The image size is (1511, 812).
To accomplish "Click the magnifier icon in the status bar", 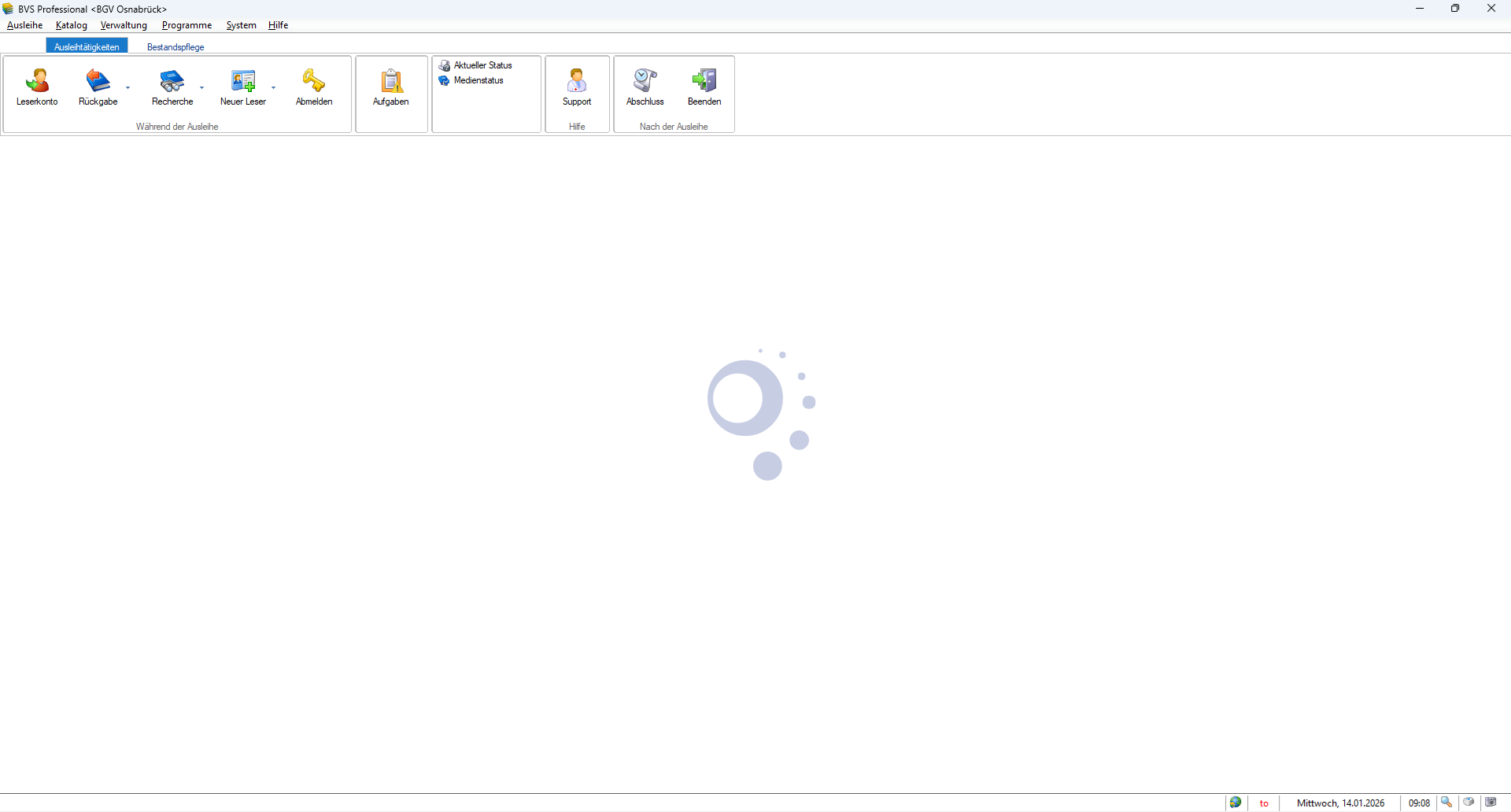I will (1446, 803).
